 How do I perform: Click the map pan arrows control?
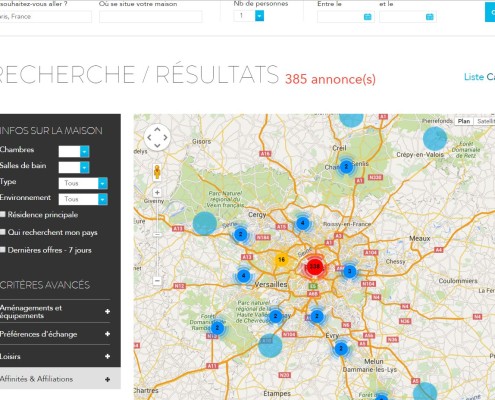point(157,137)
